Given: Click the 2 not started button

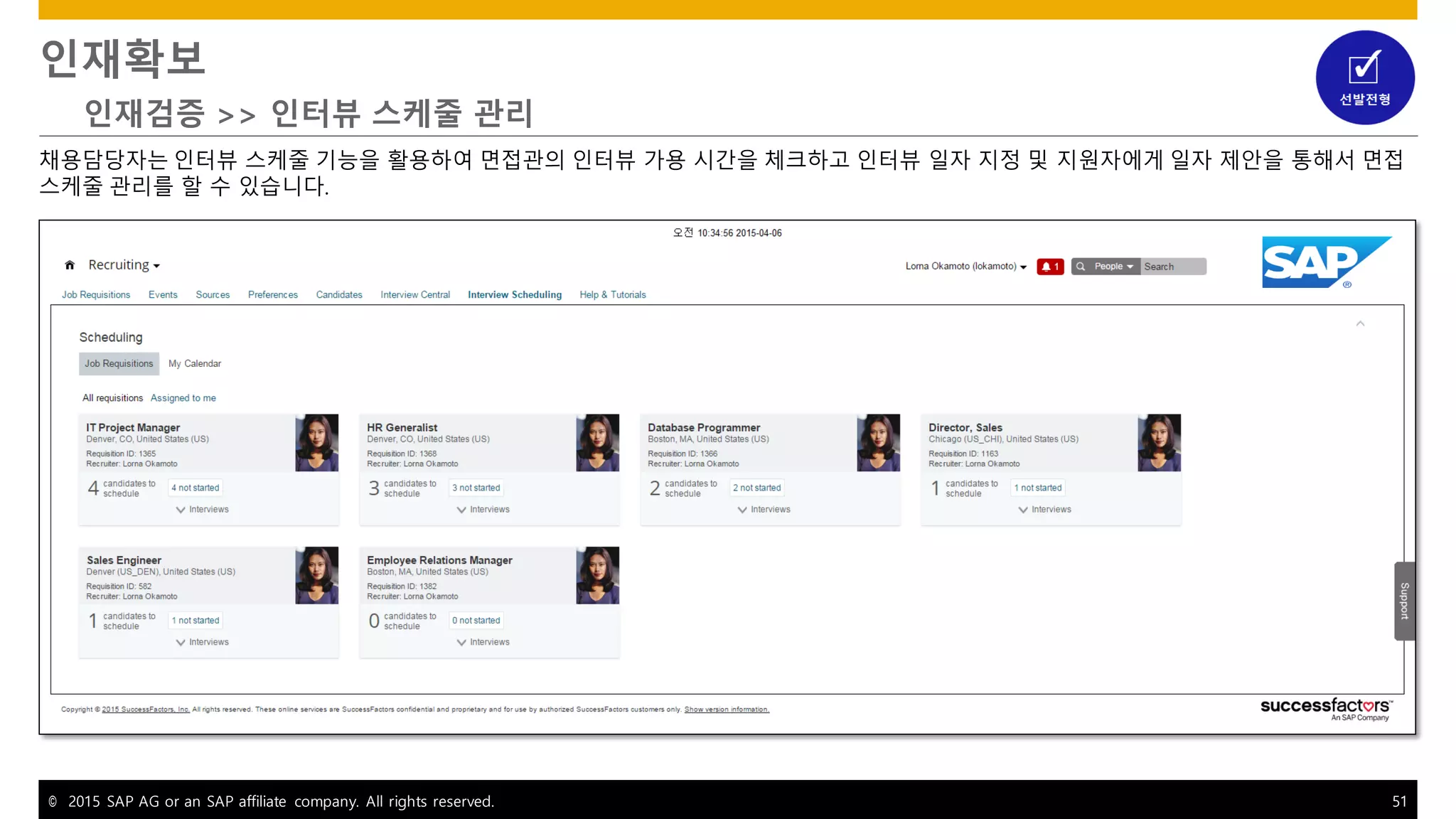Looking at the screenshot, I should (x=757, y=488).
